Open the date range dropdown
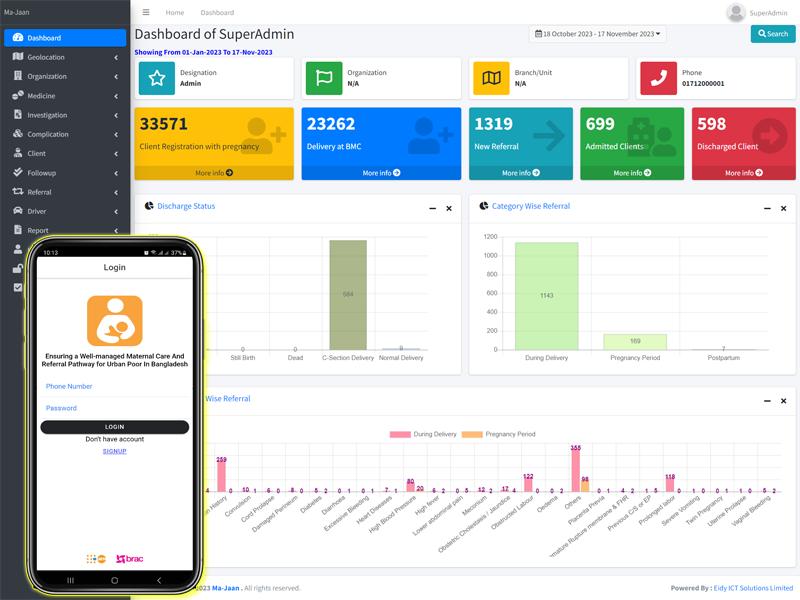Screen dimensions: 800x600 (x=598, y=34)
